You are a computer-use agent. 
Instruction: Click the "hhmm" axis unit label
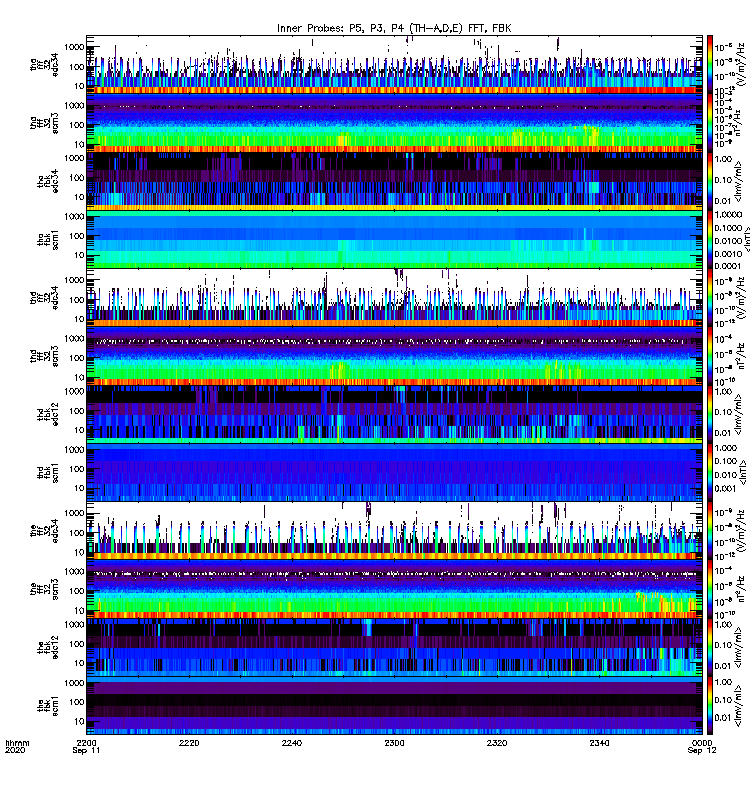pyautogui.click(x=17, y=743)
